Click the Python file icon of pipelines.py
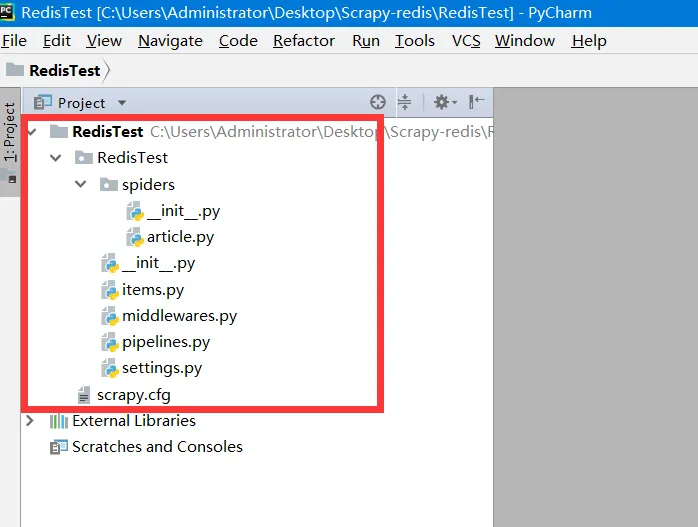This screenshot has width=698, height=527. pos(110,342)
